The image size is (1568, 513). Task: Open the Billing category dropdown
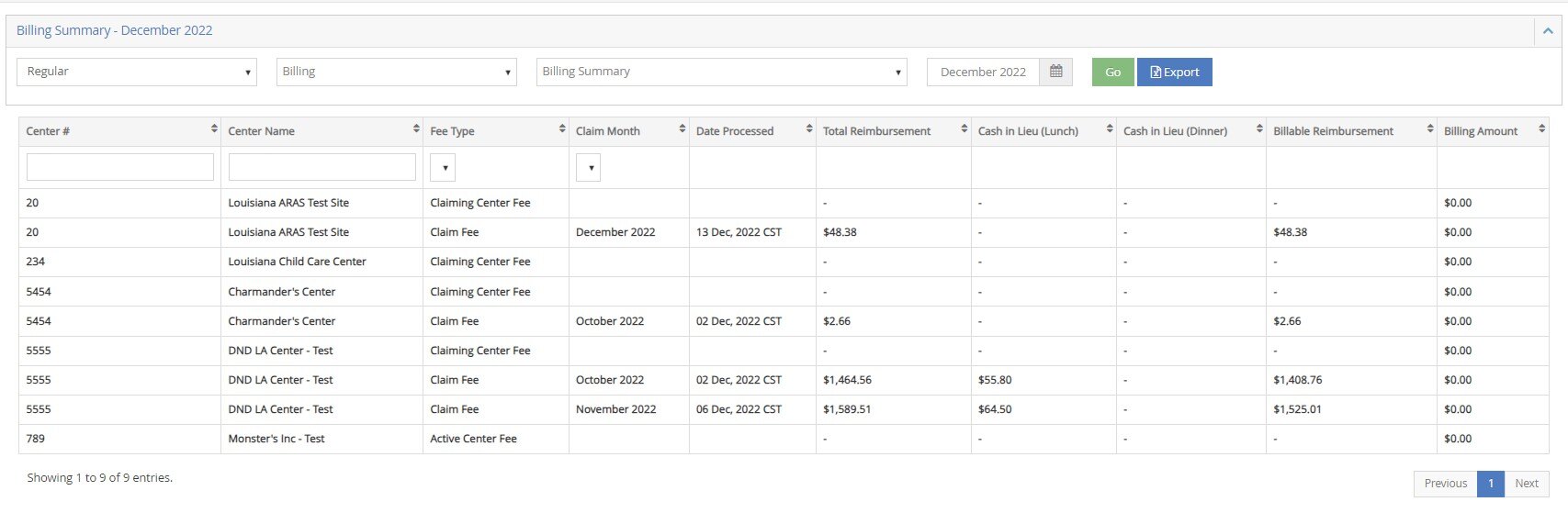pyautogui.click(x=396, y=72)
